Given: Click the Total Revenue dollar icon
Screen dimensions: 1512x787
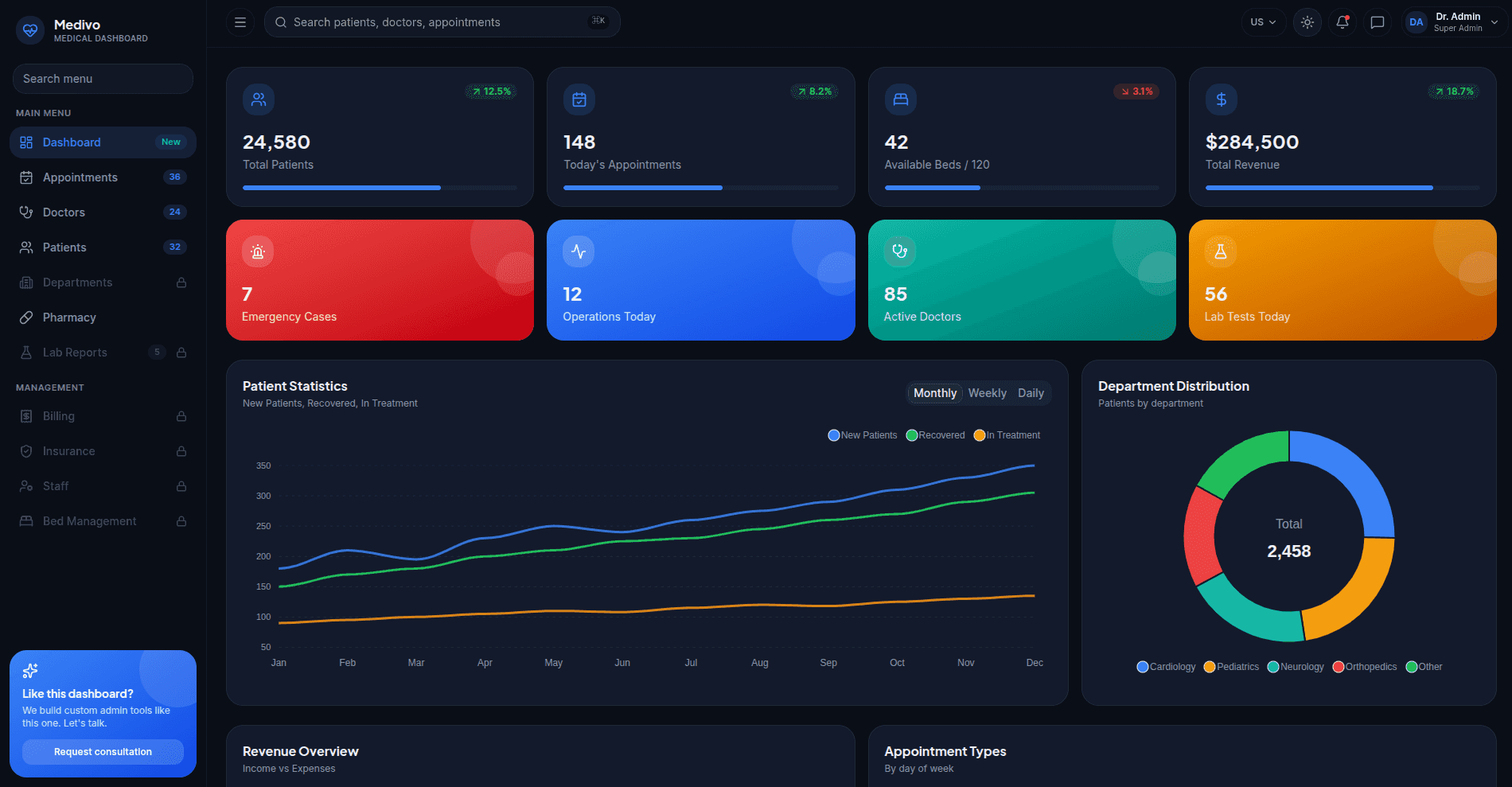Looking at the screenshot, I should click(1222, 99).
